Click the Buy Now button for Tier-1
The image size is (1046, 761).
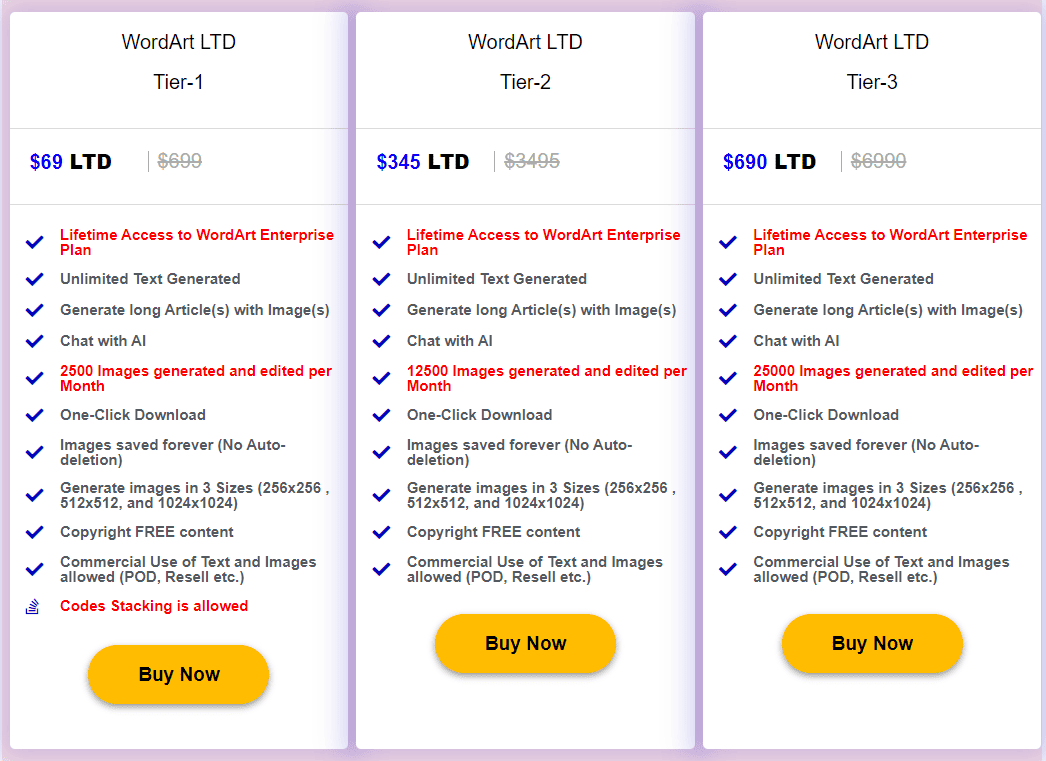(x=178, y=675)
